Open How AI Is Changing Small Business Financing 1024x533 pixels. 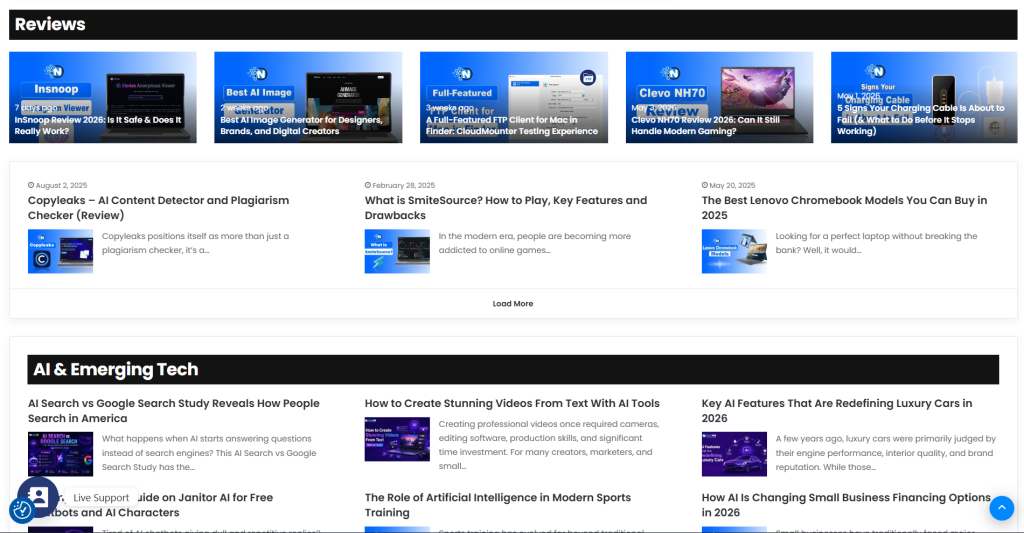click(x=846, y=505)
